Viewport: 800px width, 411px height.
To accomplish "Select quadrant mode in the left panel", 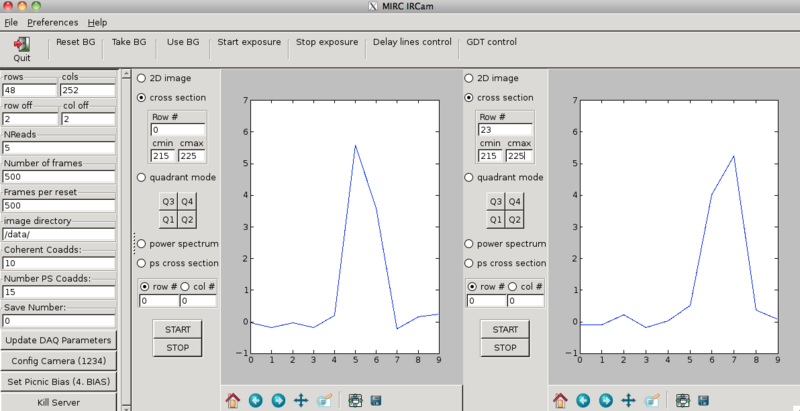I will 141,177.
